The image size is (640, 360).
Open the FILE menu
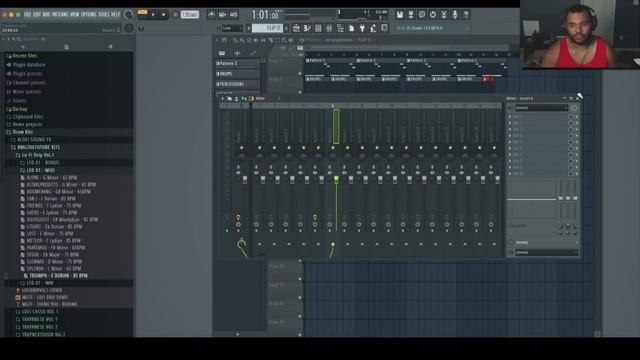point(27,14)
